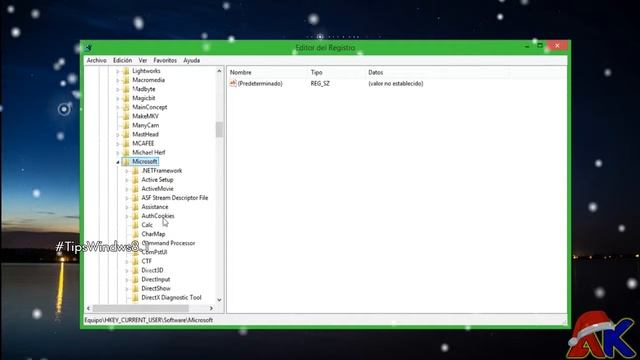Click the tree vertical scrollbar thumb
640x360 pixels.
tap(219, 129)
